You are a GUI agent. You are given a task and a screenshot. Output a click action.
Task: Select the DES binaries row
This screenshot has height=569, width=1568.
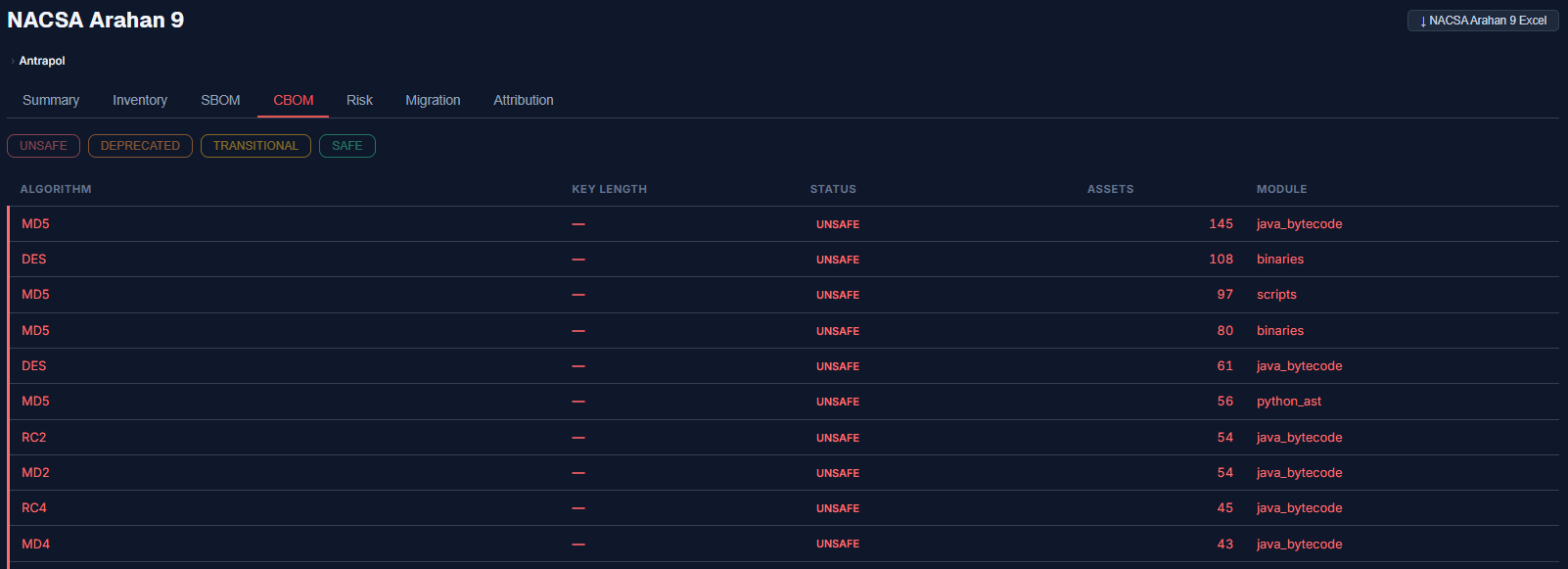pyautogui.click(x=783, y=260)
